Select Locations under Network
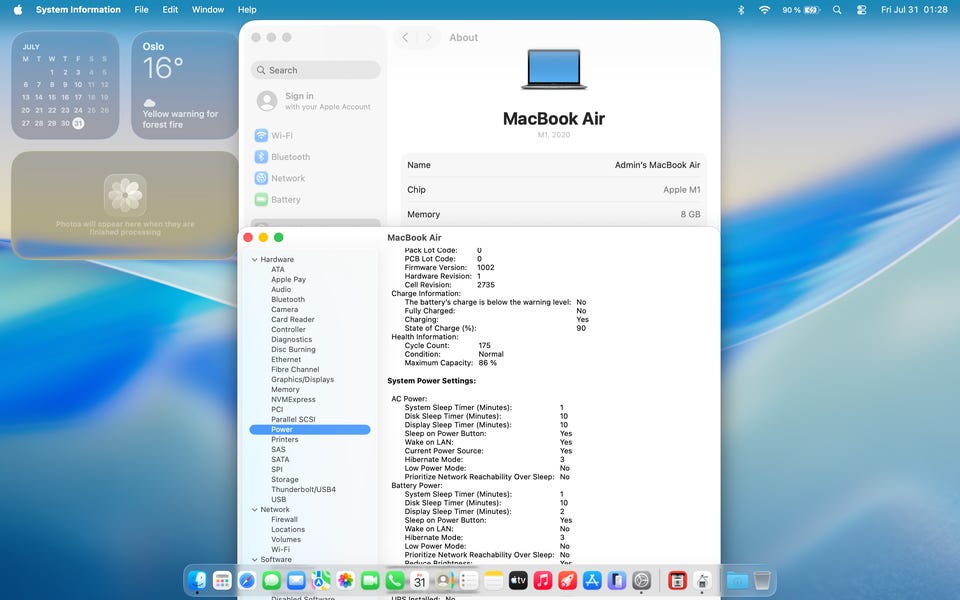 click(288, 530)
